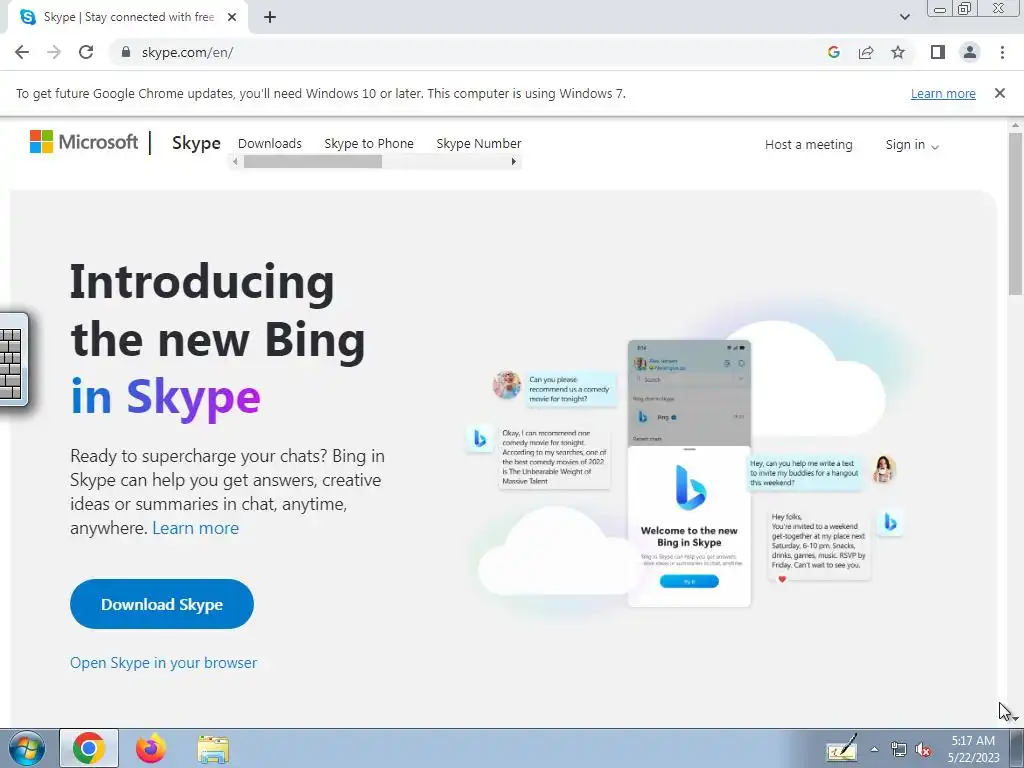Screen dimensions: 1024x768
Task: Open the Windows Start menu
Action: point(27,748)
